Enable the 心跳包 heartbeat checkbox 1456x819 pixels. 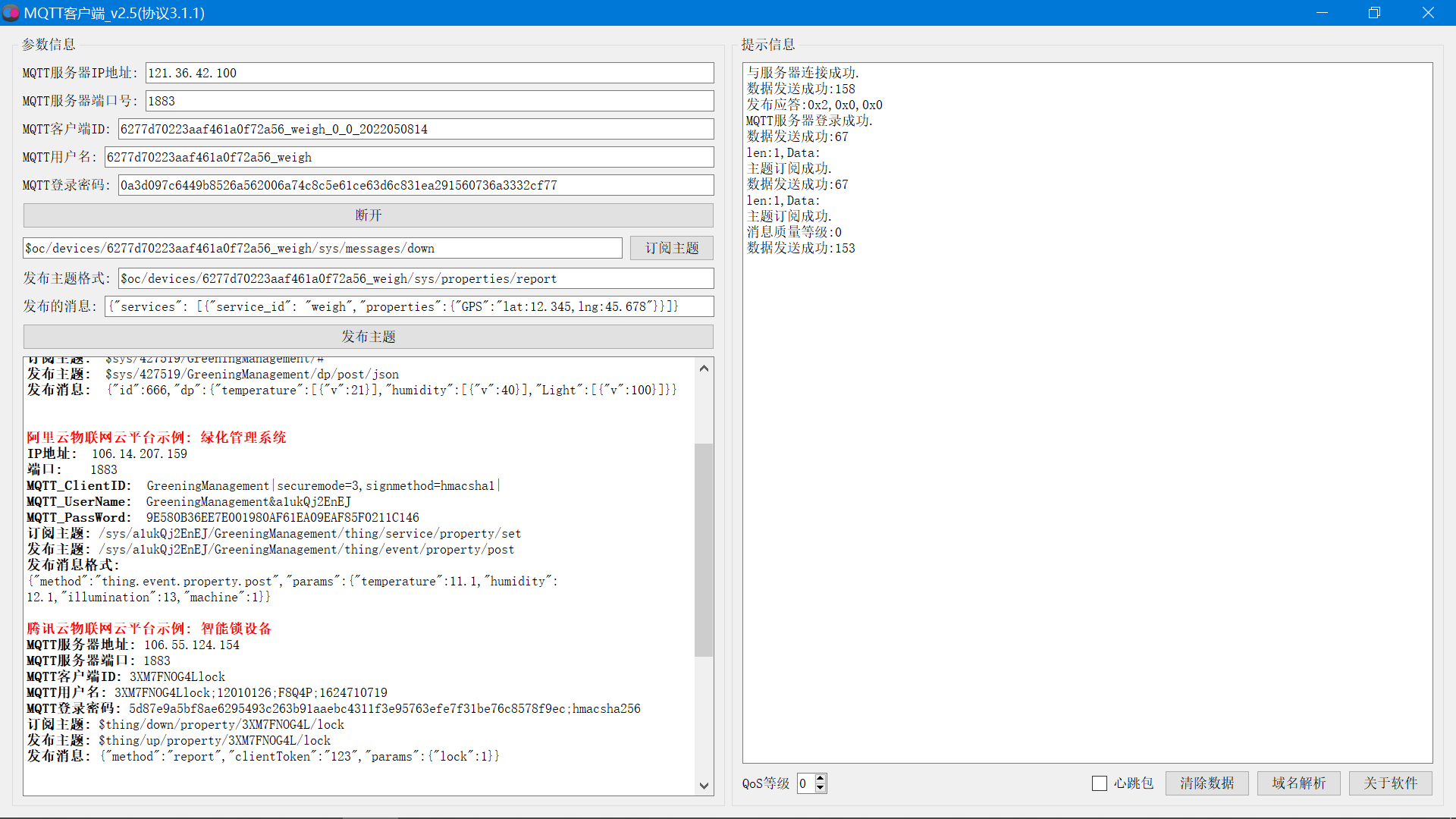[1099, 783]
